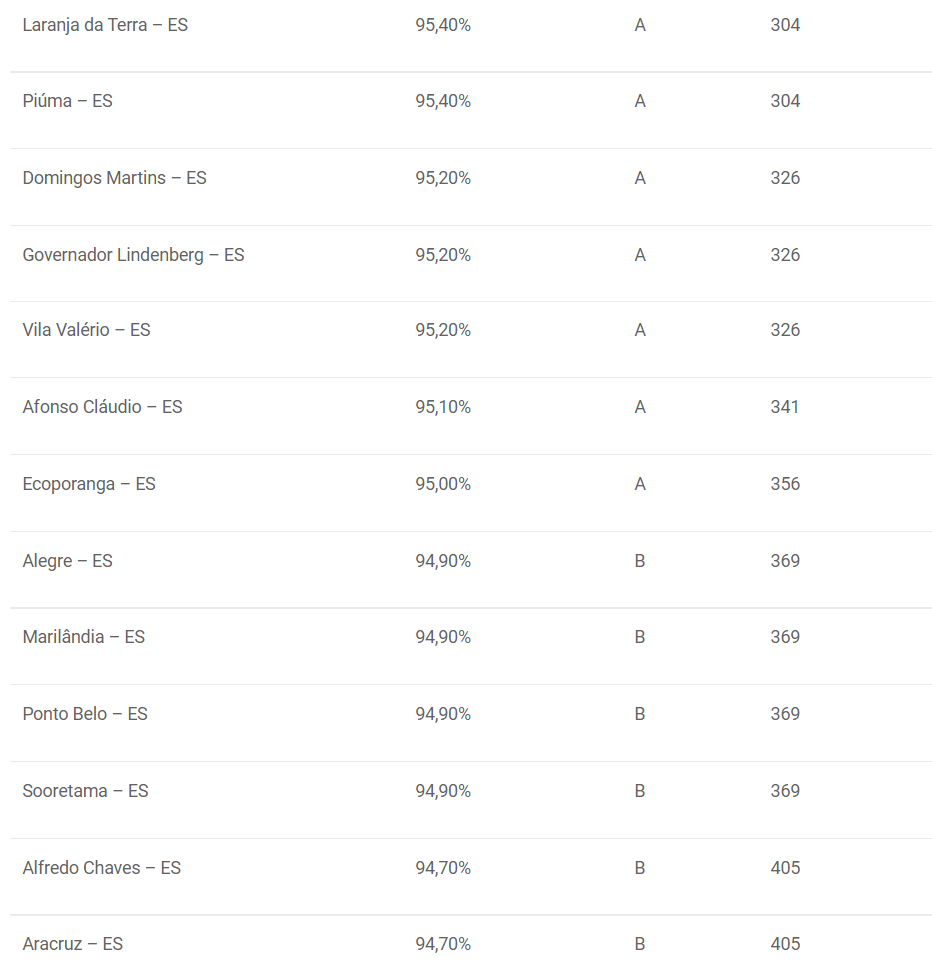Click Alfredo Chaves – ES cell

click(101, 868)
